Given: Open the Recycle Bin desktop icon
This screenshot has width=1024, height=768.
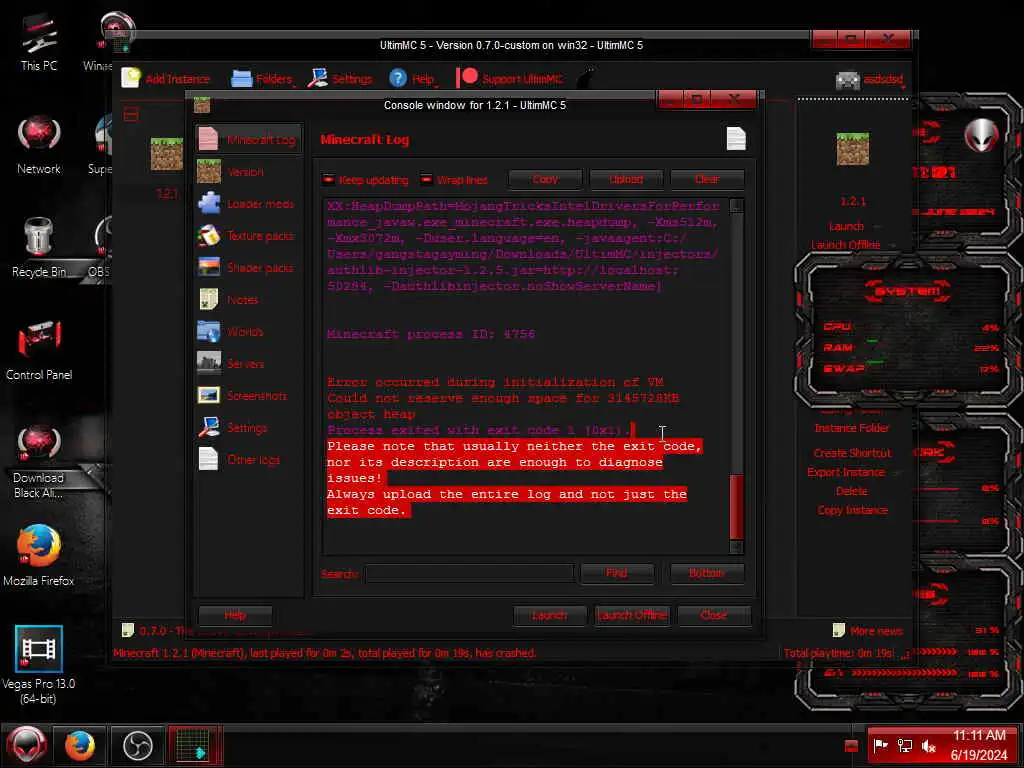Looking at the screenshot, I should (x=39, y=248).
